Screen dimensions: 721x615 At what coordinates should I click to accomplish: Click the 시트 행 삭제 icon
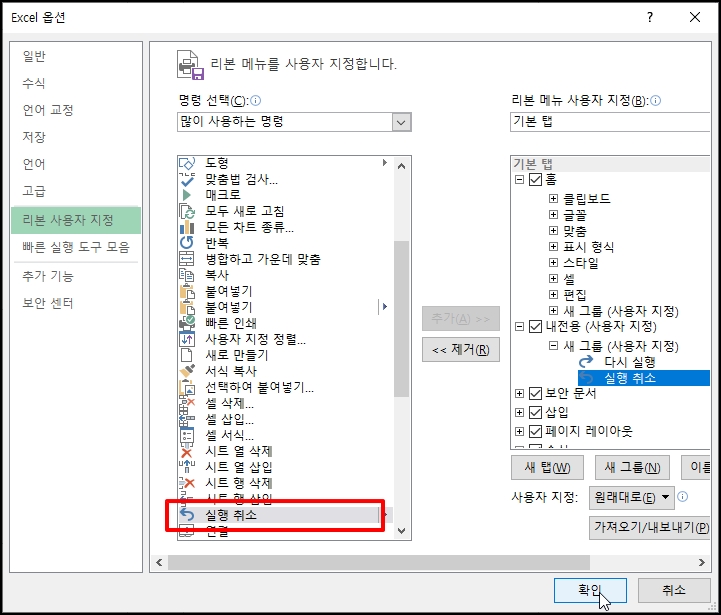click(187, 483)
